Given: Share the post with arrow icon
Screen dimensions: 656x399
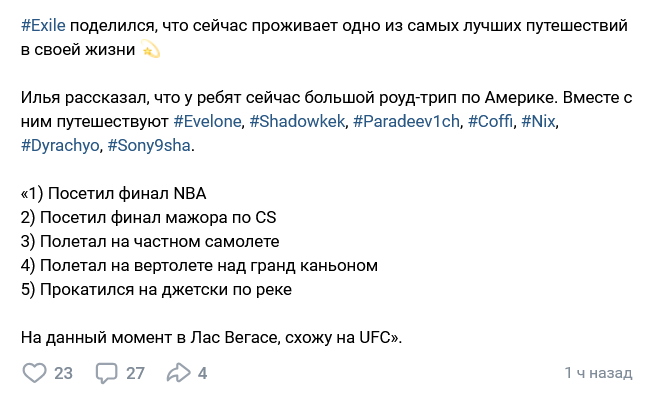Looking at the screenshot, I should (178, 373).
